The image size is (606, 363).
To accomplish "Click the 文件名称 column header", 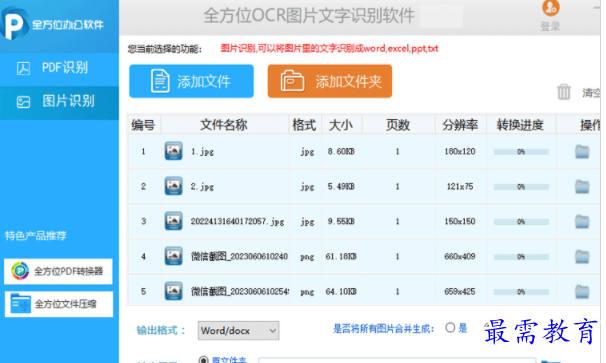I will tap(224, 125).
